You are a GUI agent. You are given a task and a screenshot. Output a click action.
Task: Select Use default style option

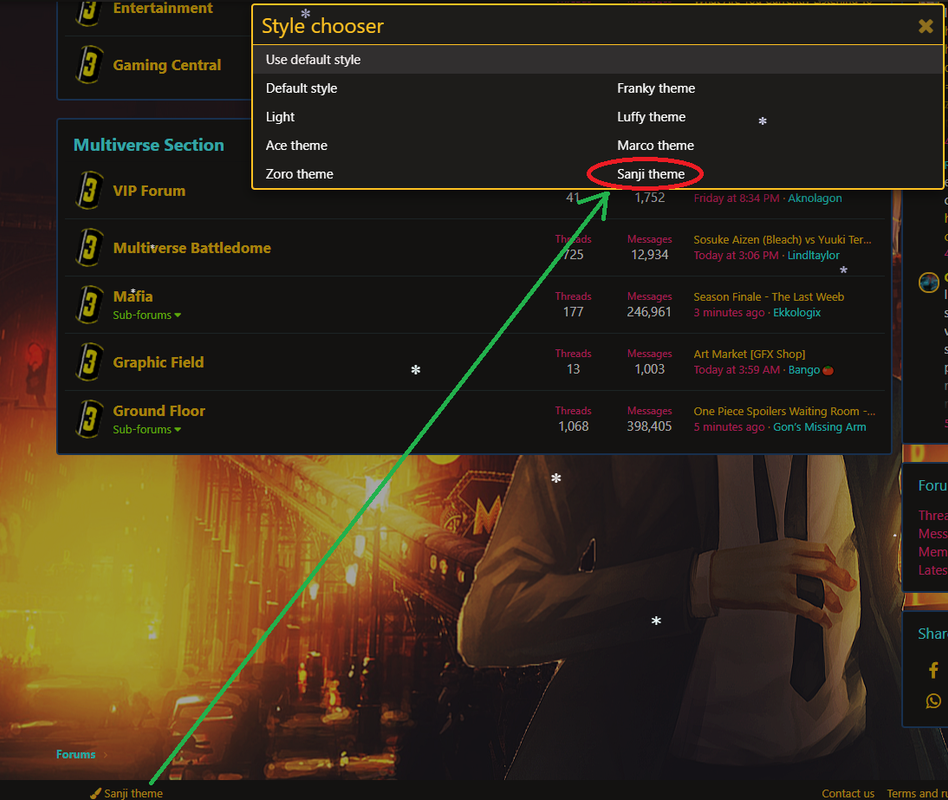[x=597, y=59]
